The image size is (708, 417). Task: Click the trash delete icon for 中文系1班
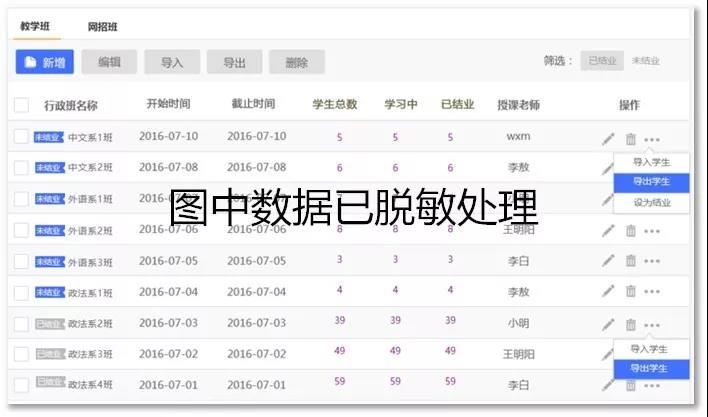[x=630, y=139]
